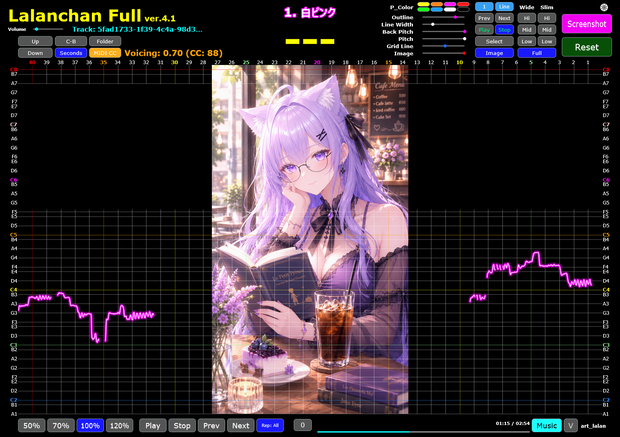620x437 pixels.
Task: Click the green Reset button
Action: point(586,47)
